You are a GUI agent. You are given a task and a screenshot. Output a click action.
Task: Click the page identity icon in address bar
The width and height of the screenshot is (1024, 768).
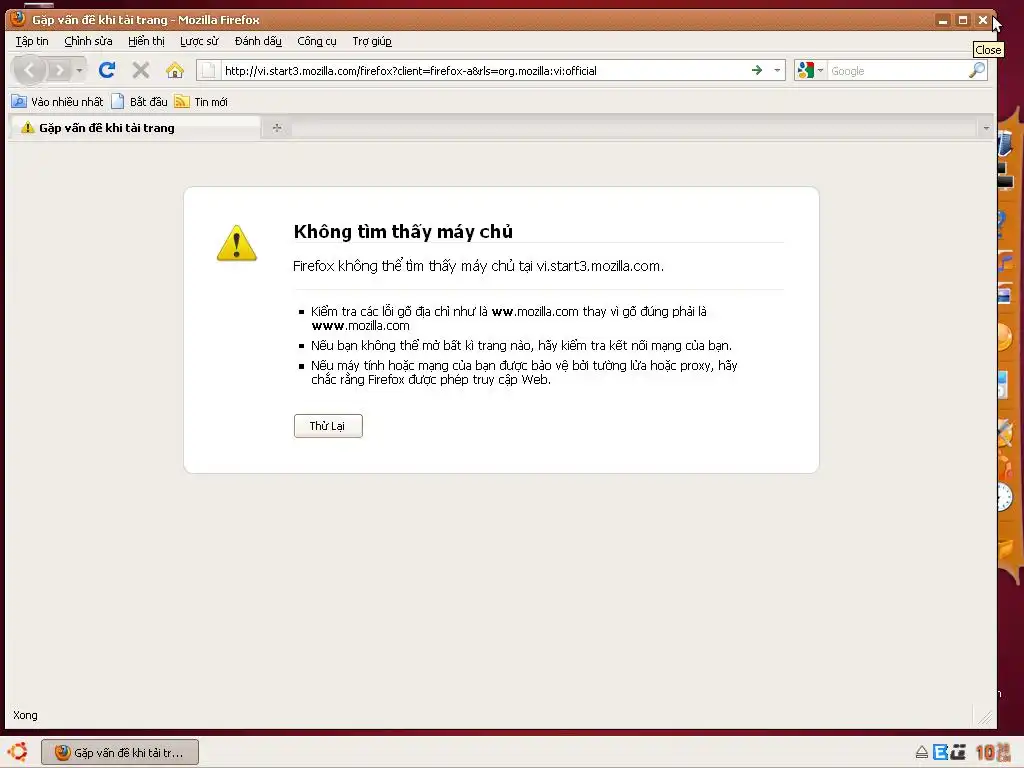208,71
